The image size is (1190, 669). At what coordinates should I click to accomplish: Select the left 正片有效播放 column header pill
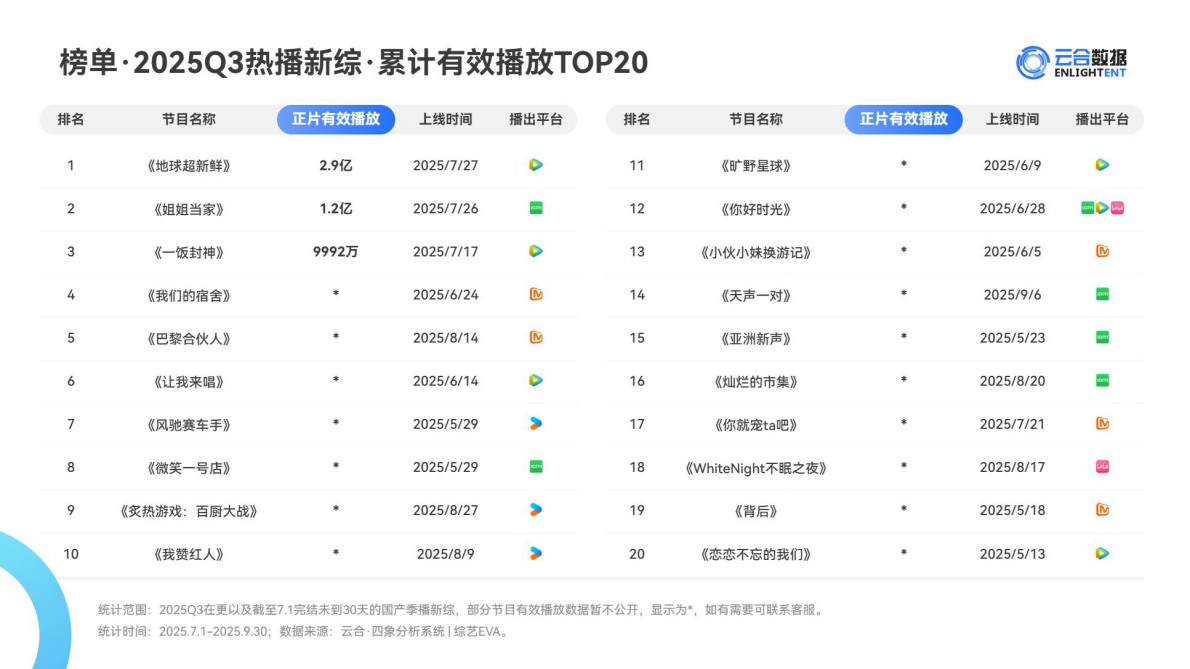(x=337, y=119)
